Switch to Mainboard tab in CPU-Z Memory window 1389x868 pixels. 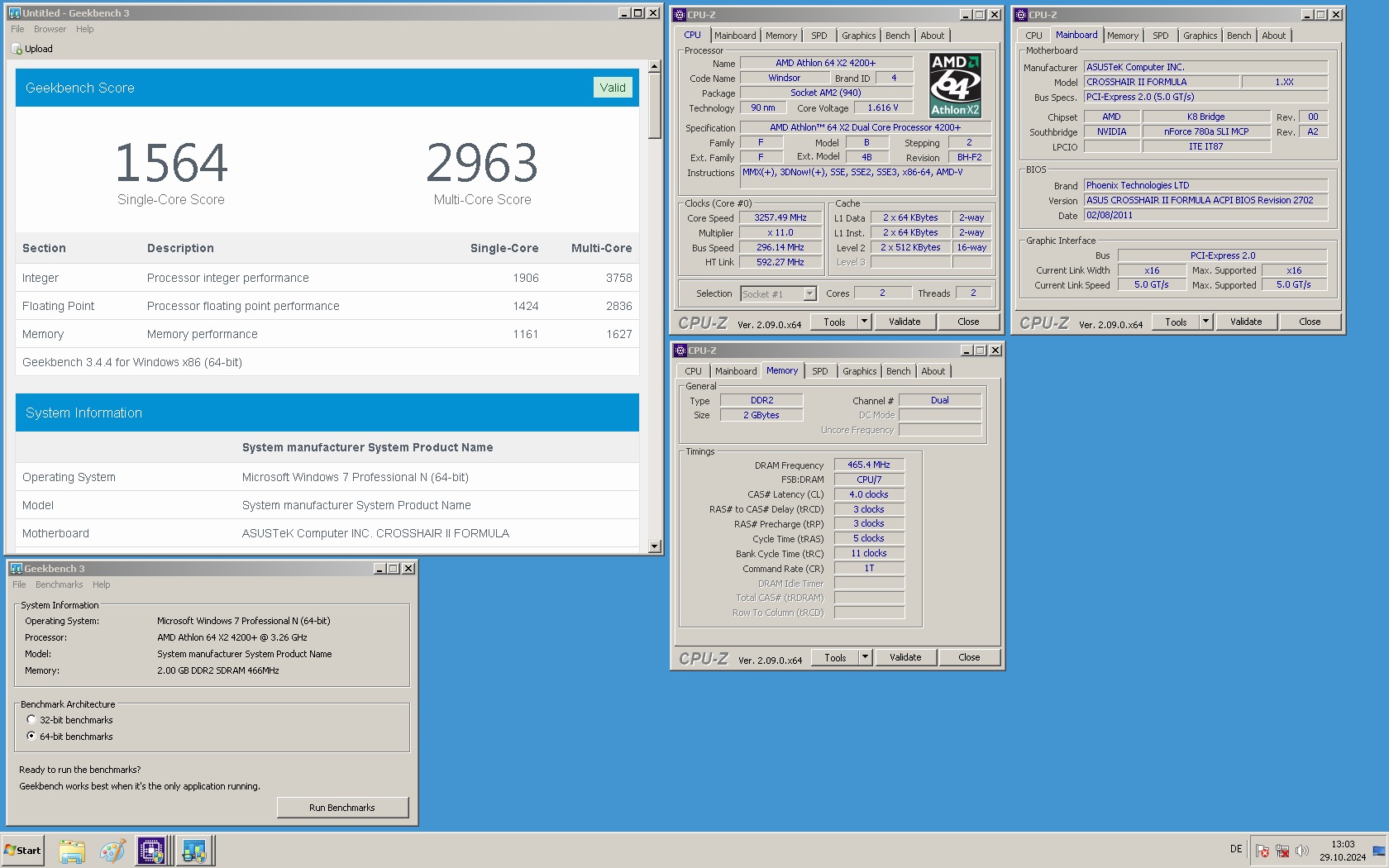[735, 371]
